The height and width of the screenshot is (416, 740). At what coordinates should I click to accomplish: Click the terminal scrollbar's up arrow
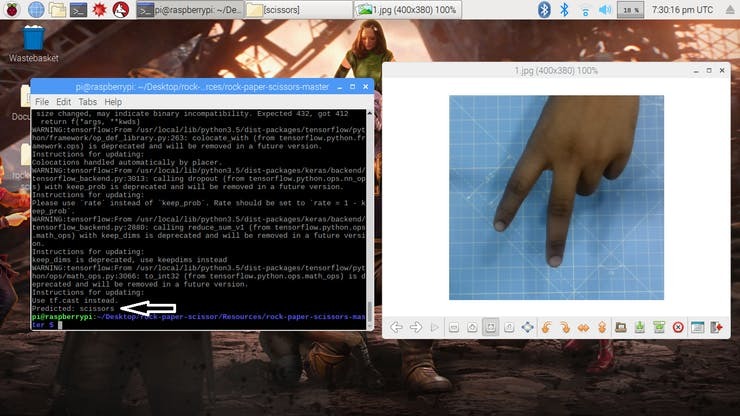[x=370, y=113]
